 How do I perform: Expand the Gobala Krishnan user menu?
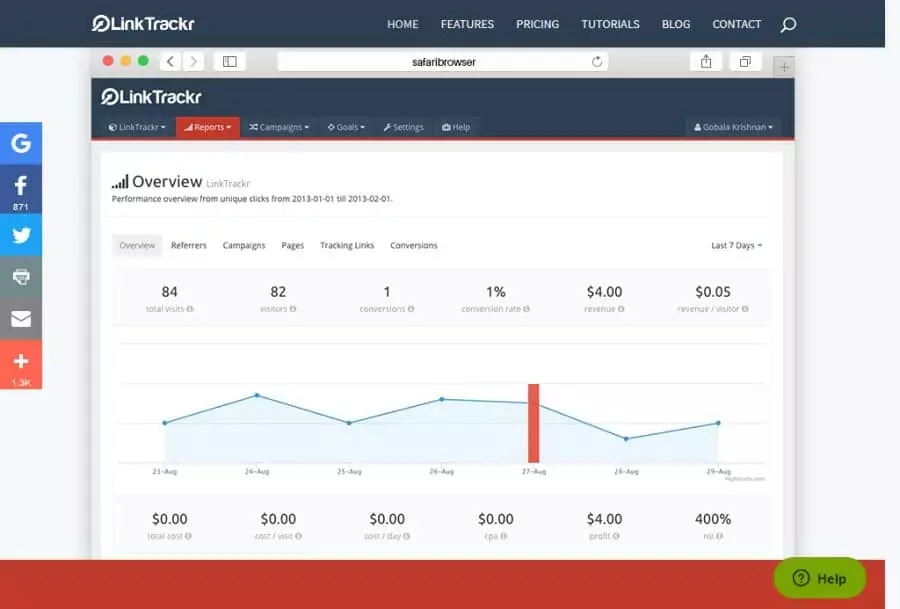733,127
